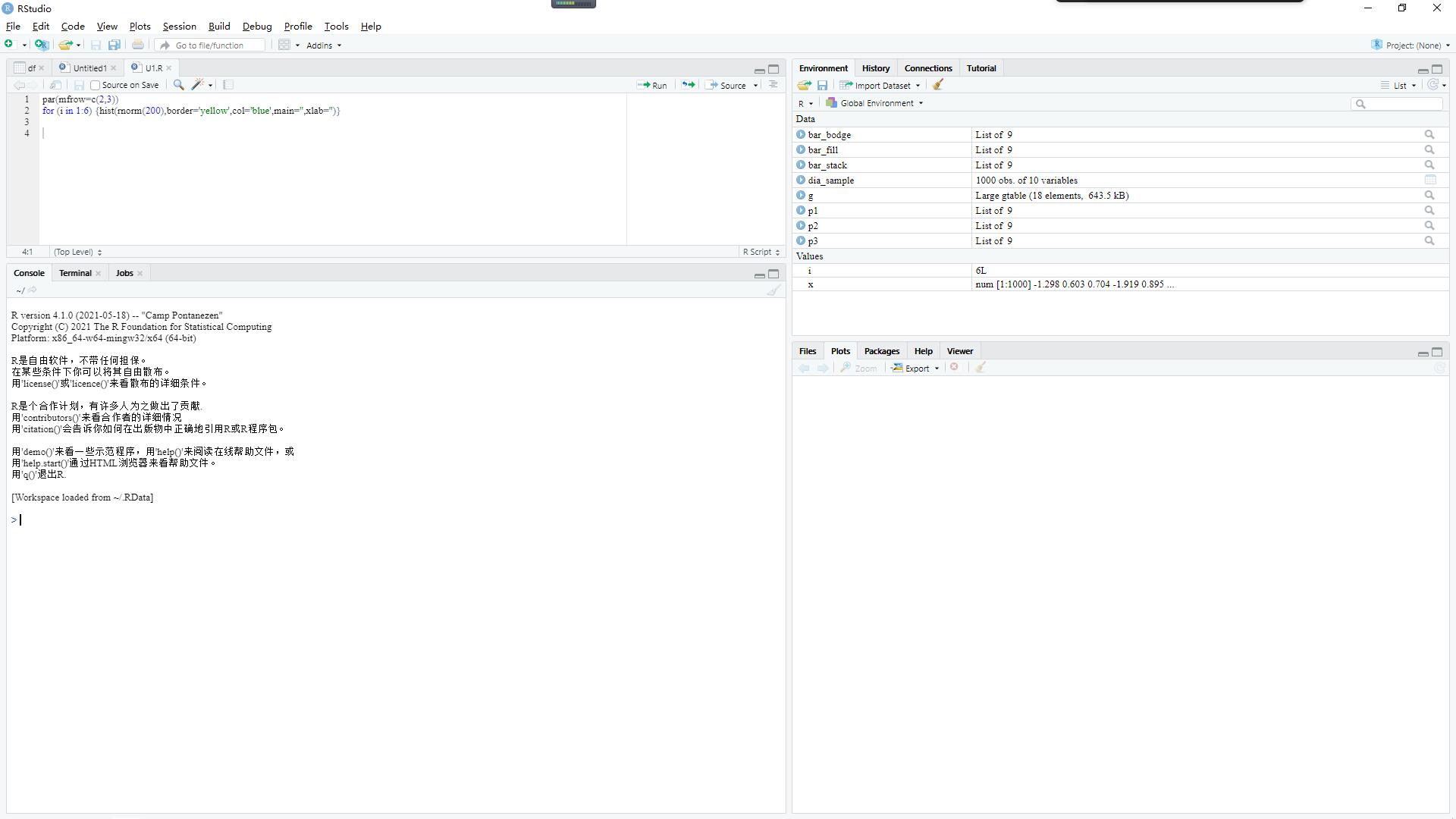Open the Files tab
Screen dimensions: 1456x819
click(807, 351)
